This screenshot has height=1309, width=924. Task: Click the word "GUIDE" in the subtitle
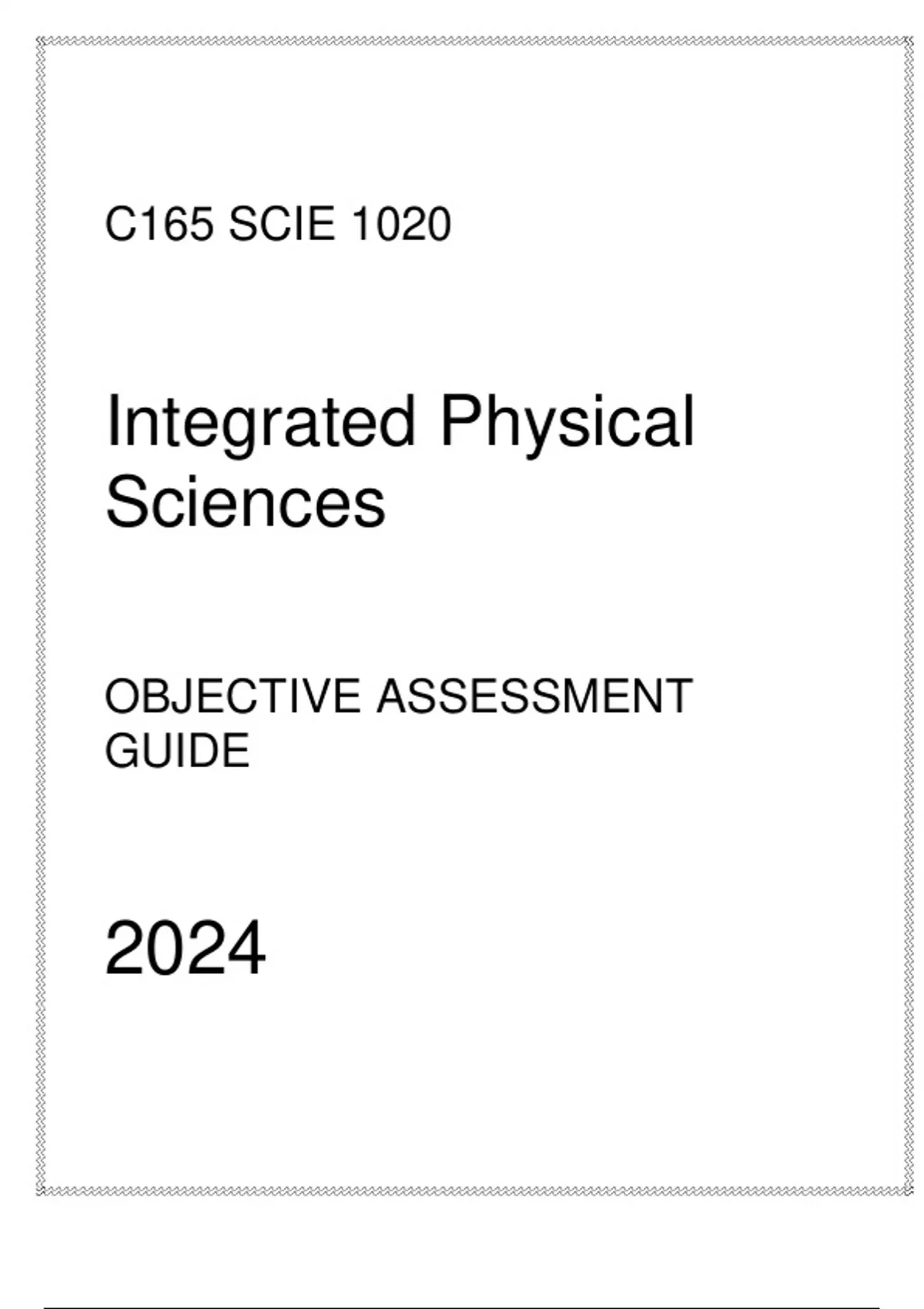click(x=177, y=751)
